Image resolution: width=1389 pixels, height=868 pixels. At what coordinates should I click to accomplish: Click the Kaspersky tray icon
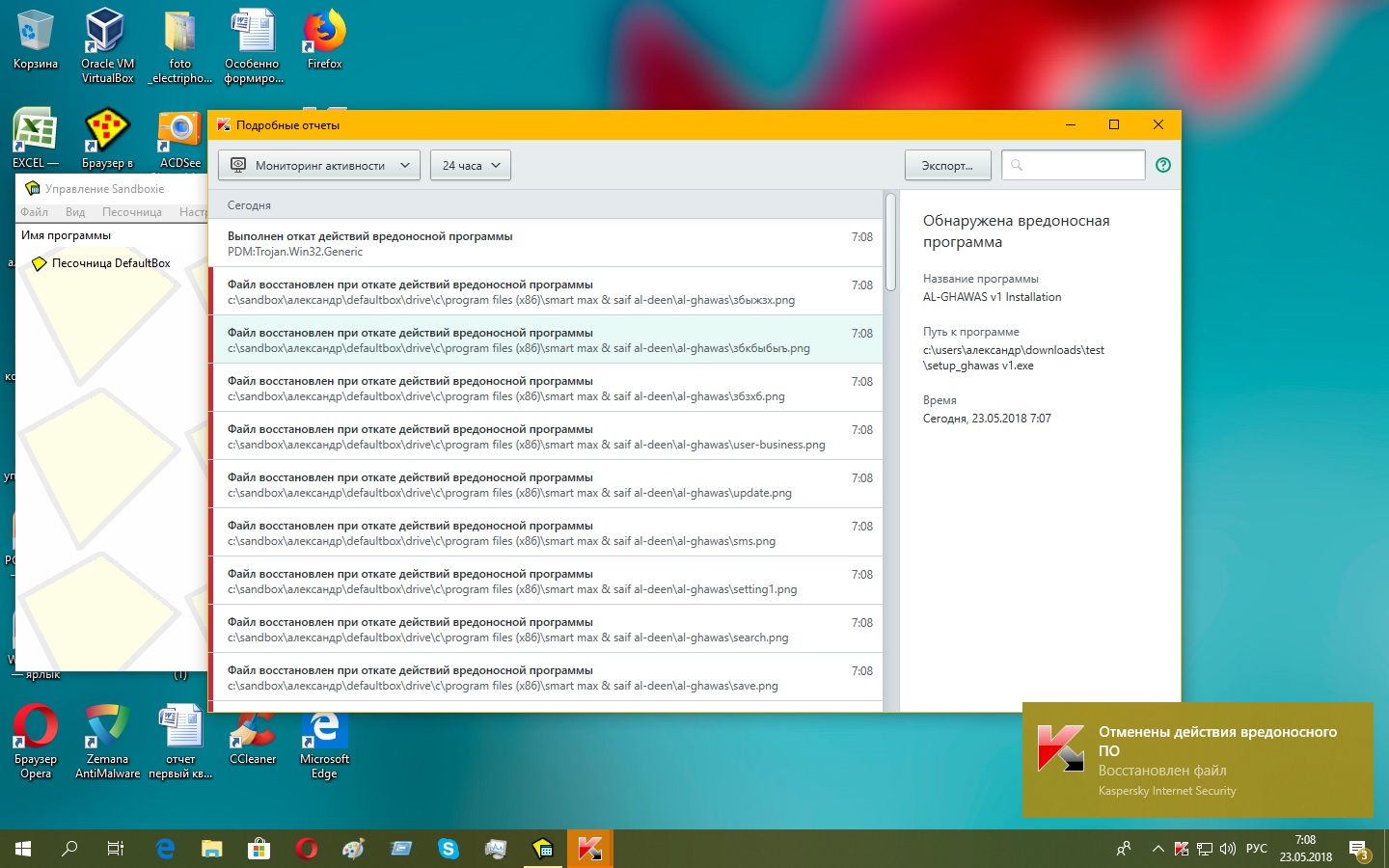(1182, 849)
